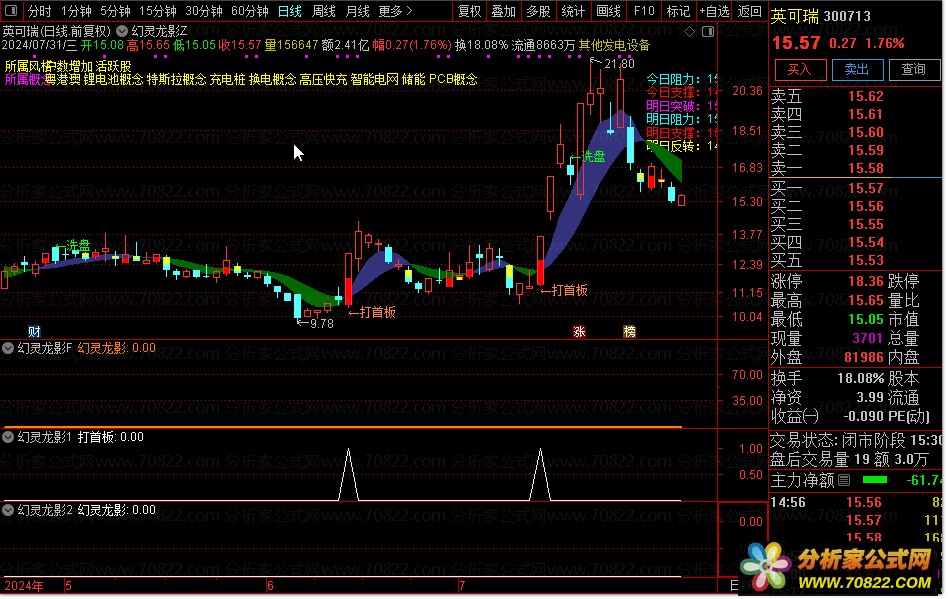Click the 充电桩 concept label

tap(227, 80)
